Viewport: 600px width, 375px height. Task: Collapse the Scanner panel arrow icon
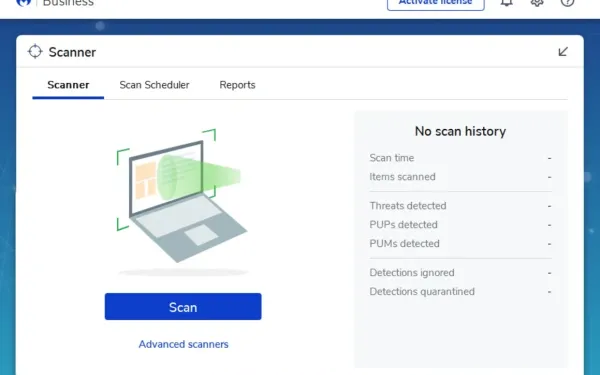[563, 52]
